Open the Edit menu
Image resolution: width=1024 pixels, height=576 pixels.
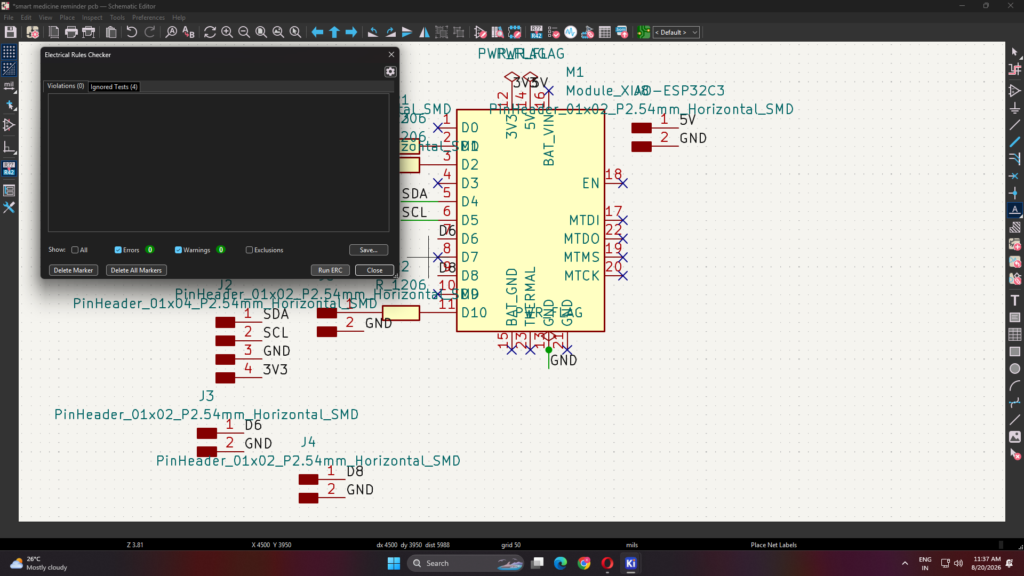(x=26, y=18)
